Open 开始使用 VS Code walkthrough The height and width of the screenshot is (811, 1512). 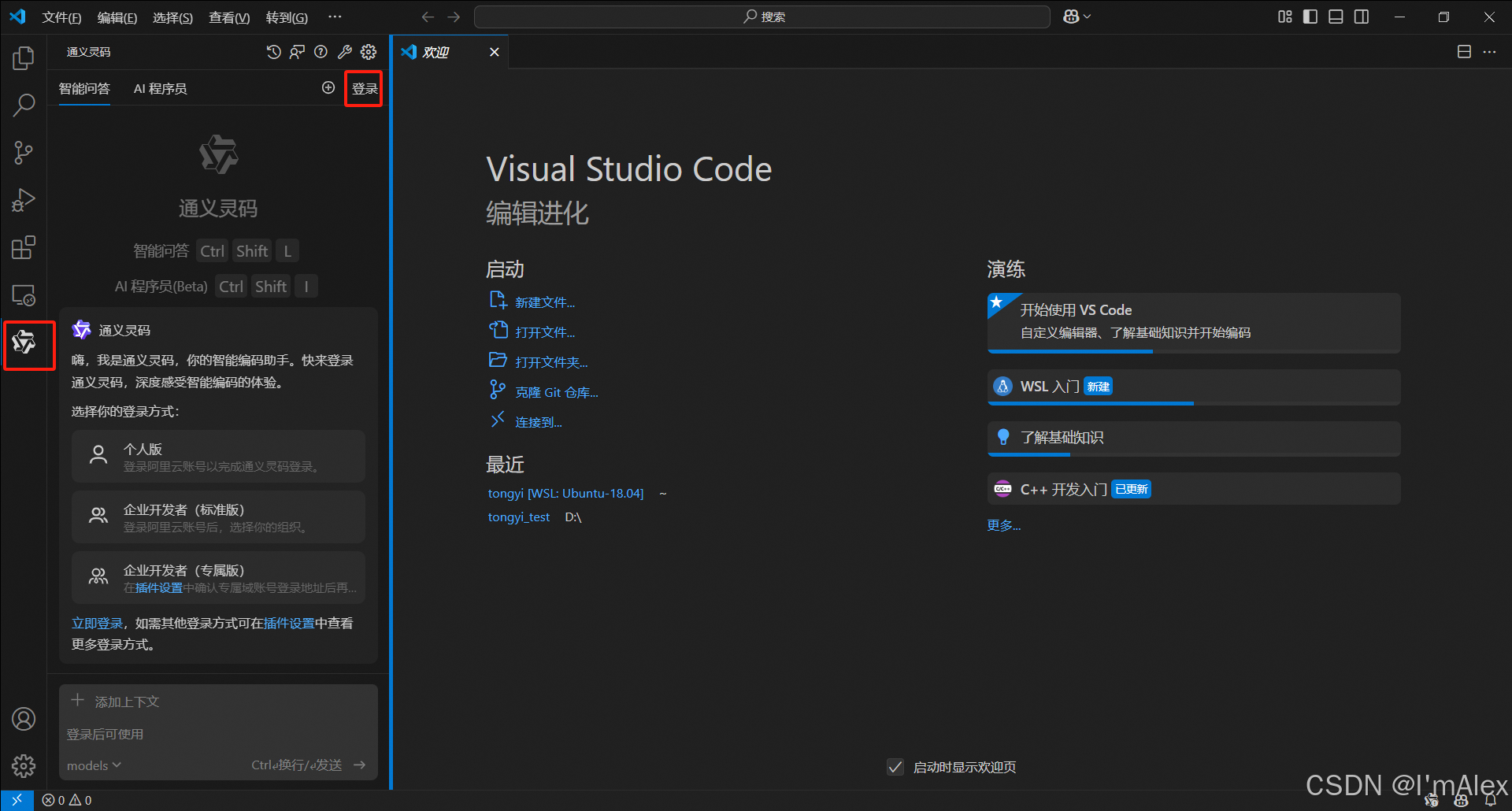(x=1194, y=323)
